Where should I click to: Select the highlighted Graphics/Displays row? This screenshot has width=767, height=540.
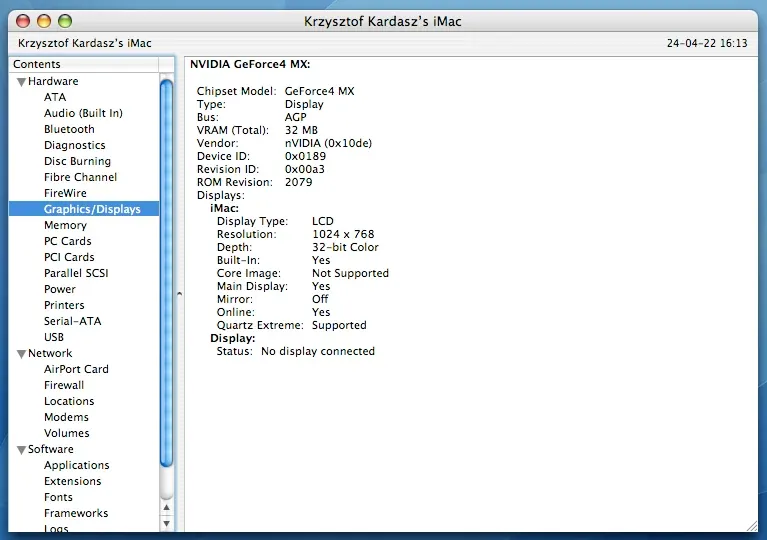84,209
